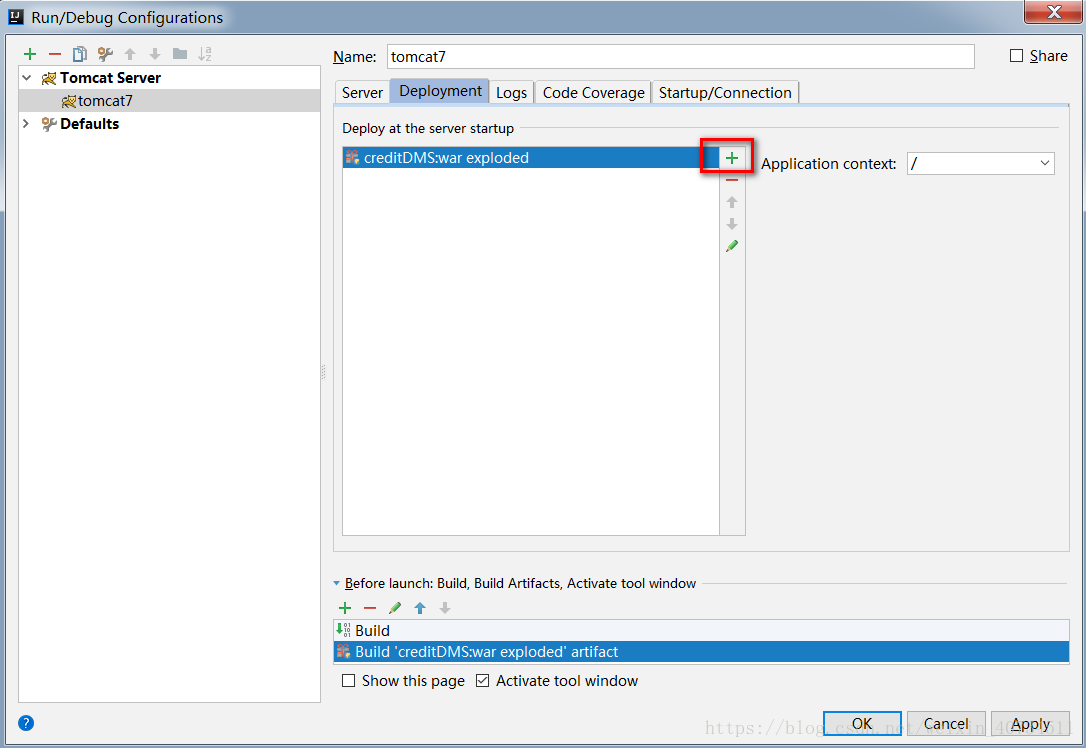Select tomcat7 configuration in tree
The image size is (1086, 748).
click(x=170, y=101)
